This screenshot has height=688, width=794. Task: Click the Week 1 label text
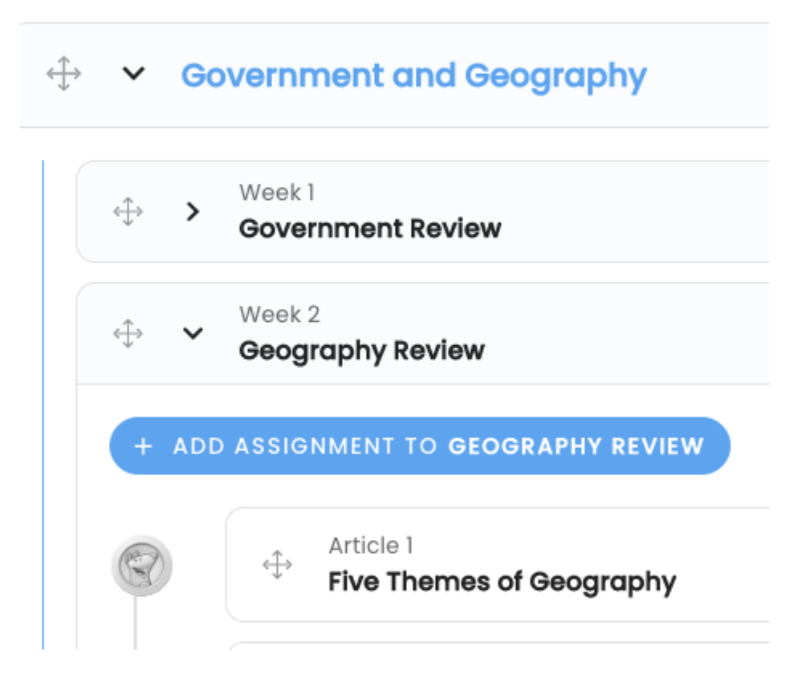tap(277, 193)
